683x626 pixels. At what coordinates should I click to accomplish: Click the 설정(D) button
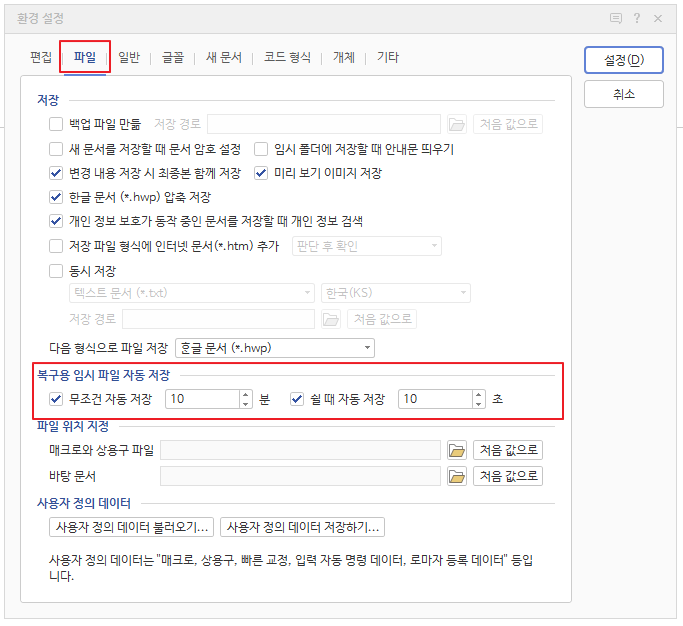624,60
